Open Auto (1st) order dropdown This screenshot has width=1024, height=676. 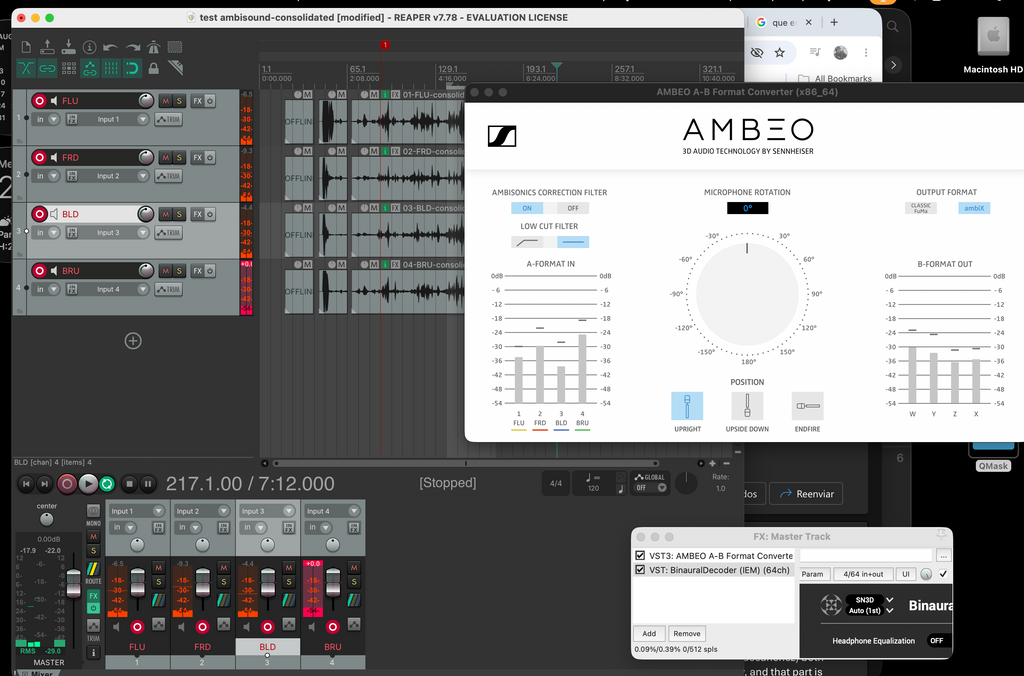point(869,611)
